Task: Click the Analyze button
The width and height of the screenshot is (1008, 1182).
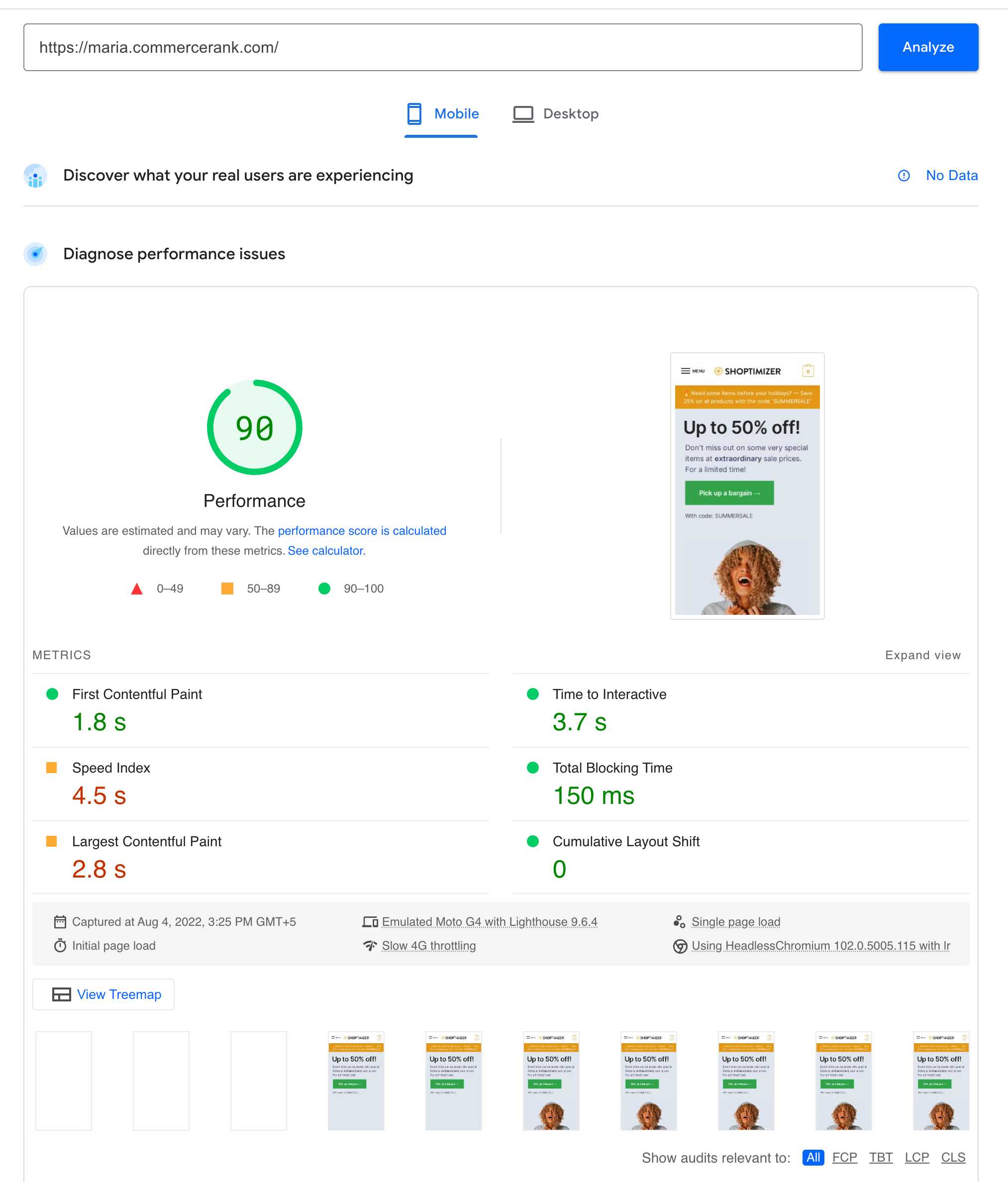Action: [x=927, y=47]
